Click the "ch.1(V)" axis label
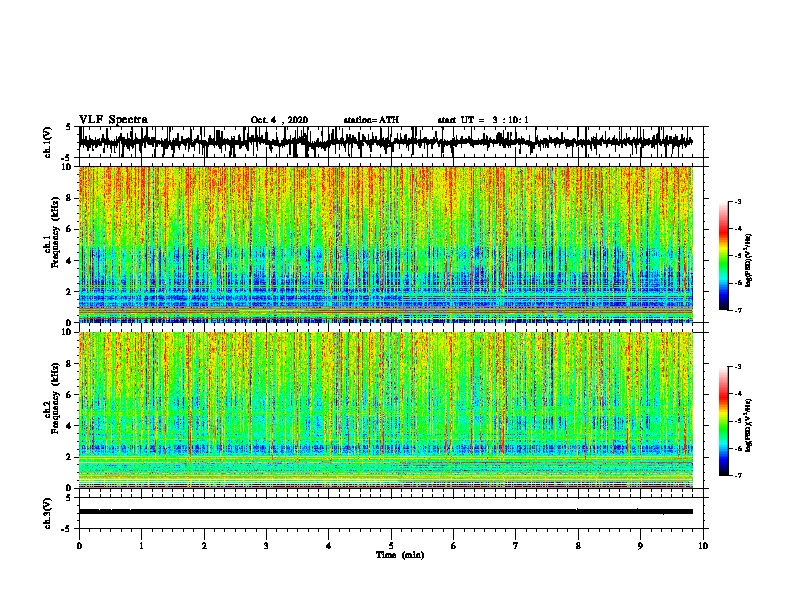The height and width of the screenshot is (612, 792). coord(48,142)
